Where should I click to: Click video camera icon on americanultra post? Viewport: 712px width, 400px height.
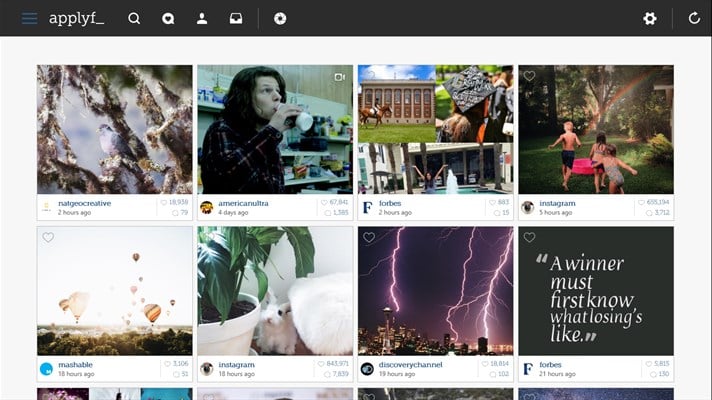coord(340,77)
